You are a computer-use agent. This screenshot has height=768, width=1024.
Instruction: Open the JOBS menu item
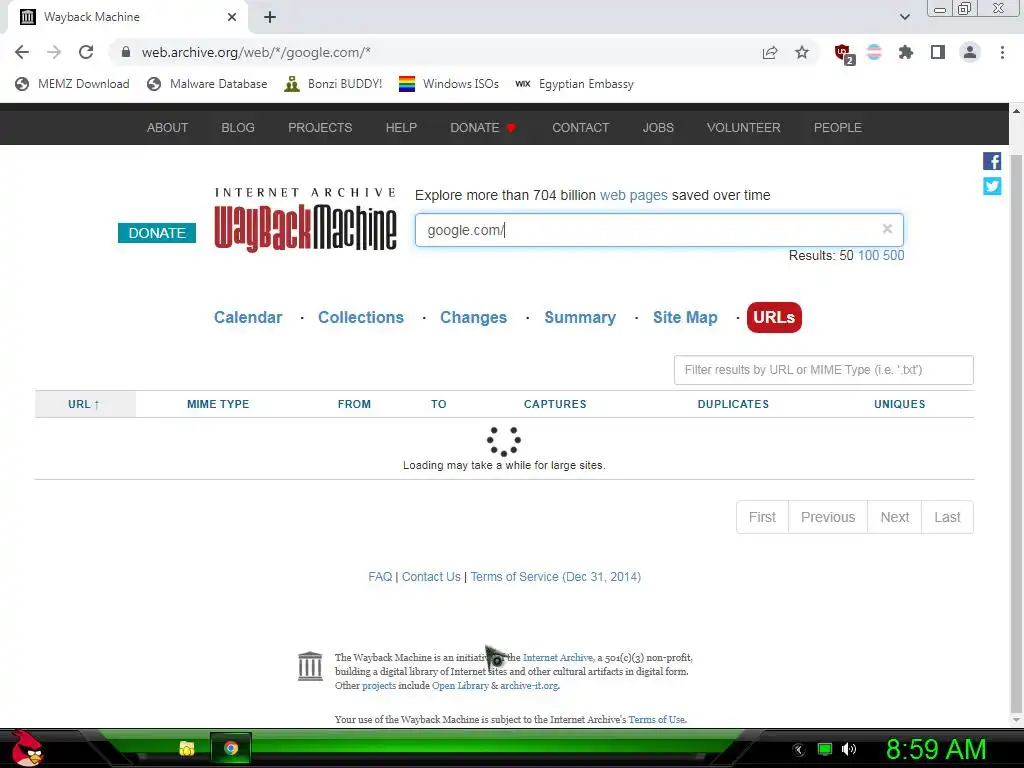coord(658,127)
